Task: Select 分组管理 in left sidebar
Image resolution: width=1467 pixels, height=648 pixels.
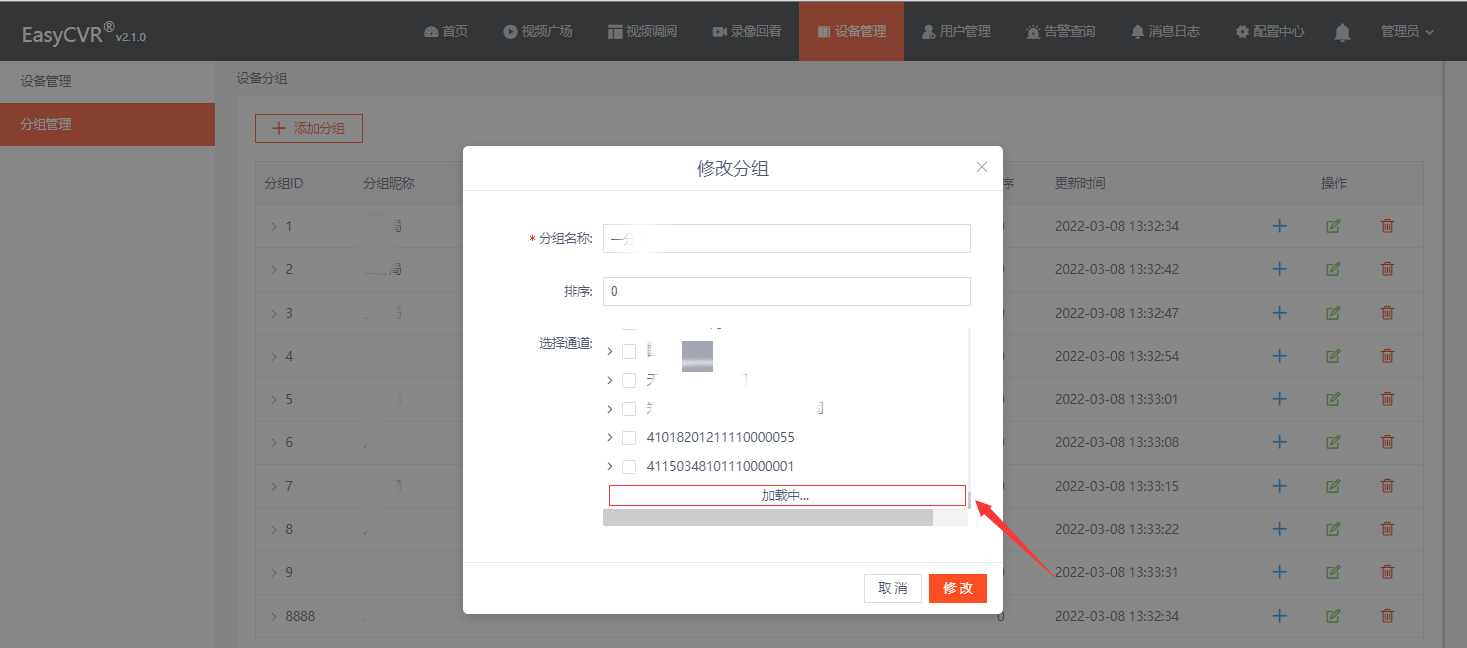Action: point(107,125)
